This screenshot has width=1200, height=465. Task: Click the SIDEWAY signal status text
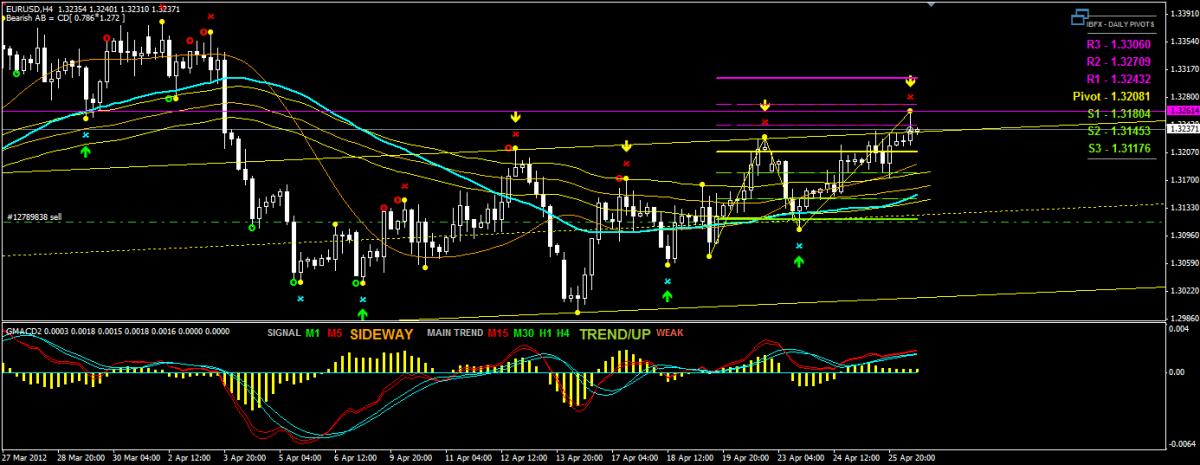click(x=381, y=334)
